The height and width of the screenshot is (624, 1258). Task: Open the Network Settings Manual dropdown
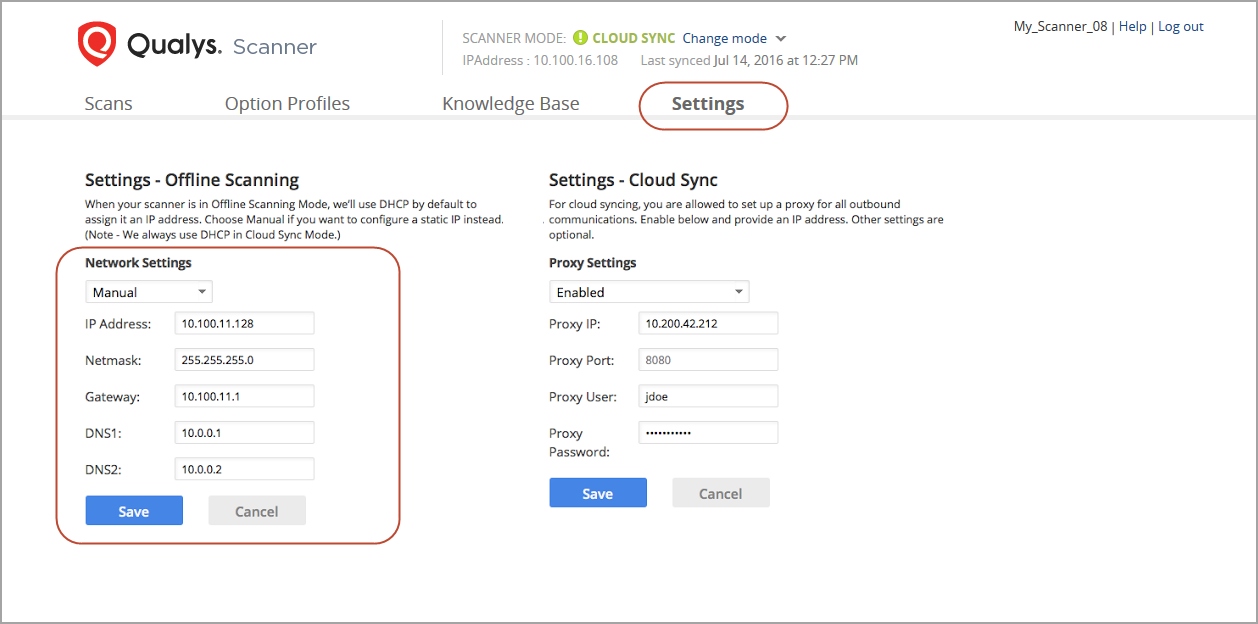pos(149,292)
